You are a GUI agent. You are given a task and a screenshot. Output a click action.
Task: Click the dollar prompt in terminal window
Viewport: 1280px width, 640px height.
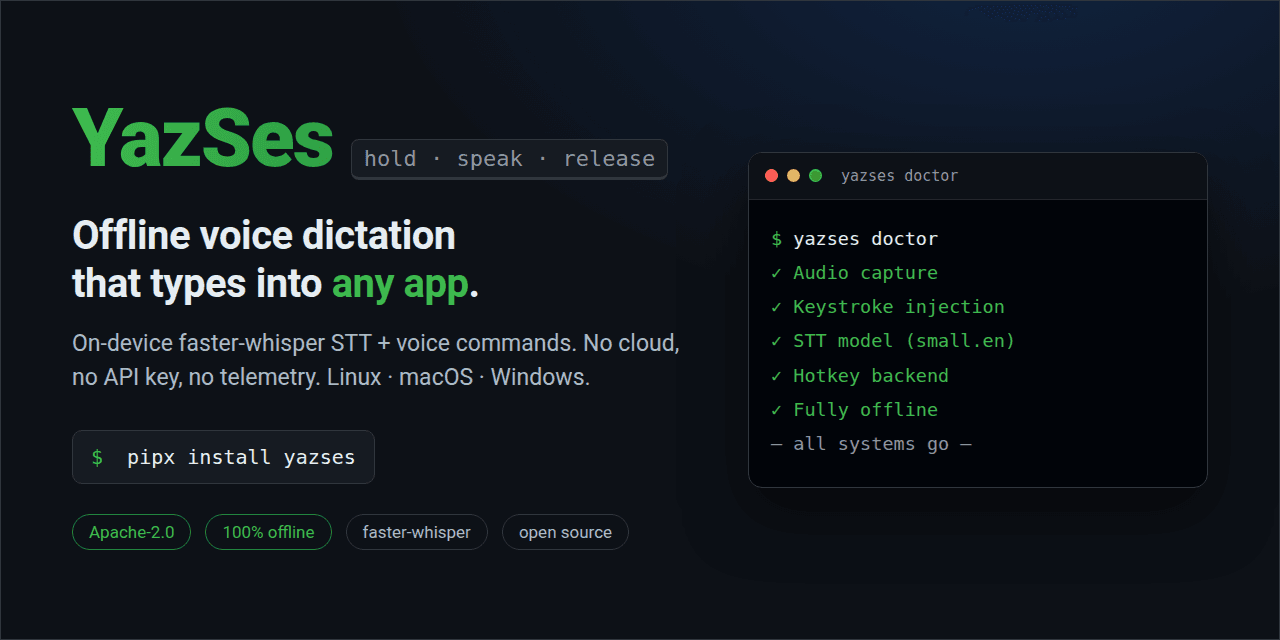click(x=776, y=239)
